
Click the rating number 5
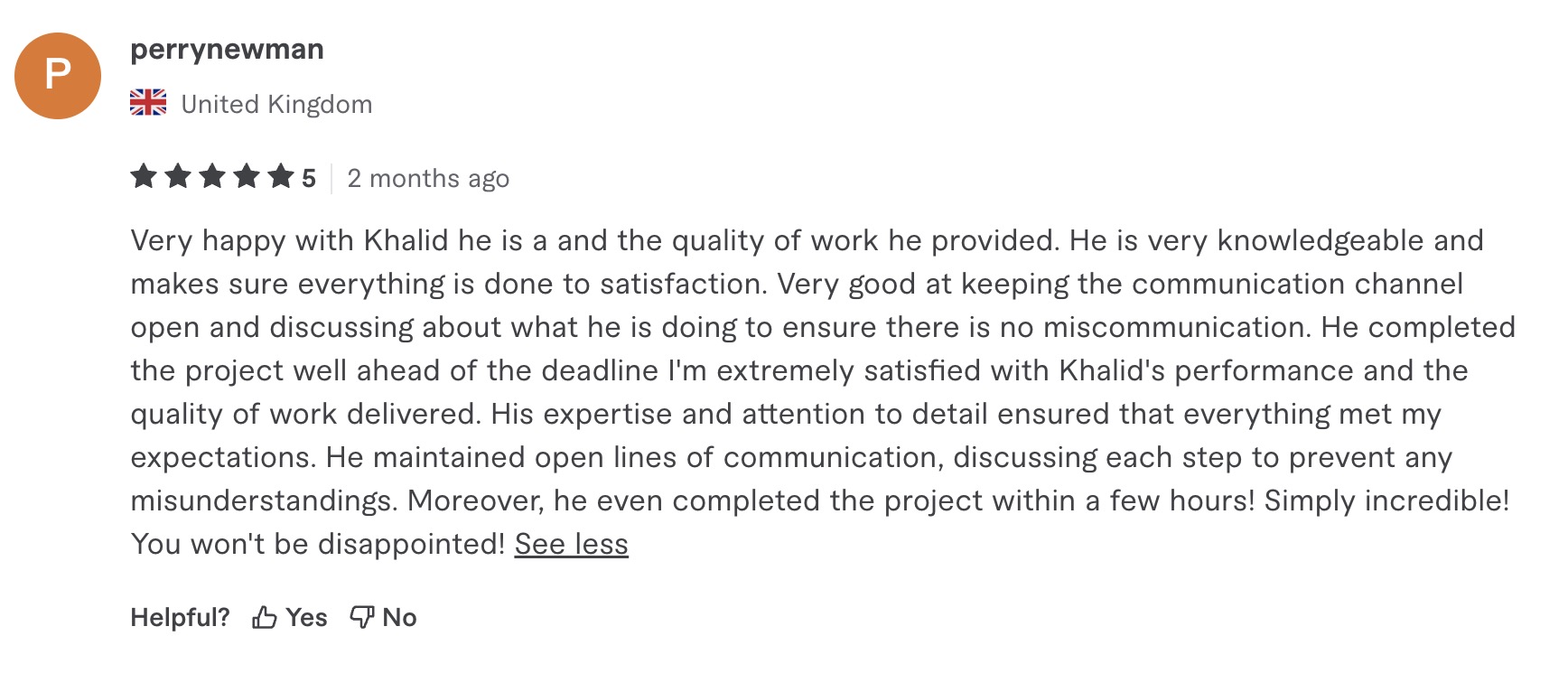pos(309,179)
